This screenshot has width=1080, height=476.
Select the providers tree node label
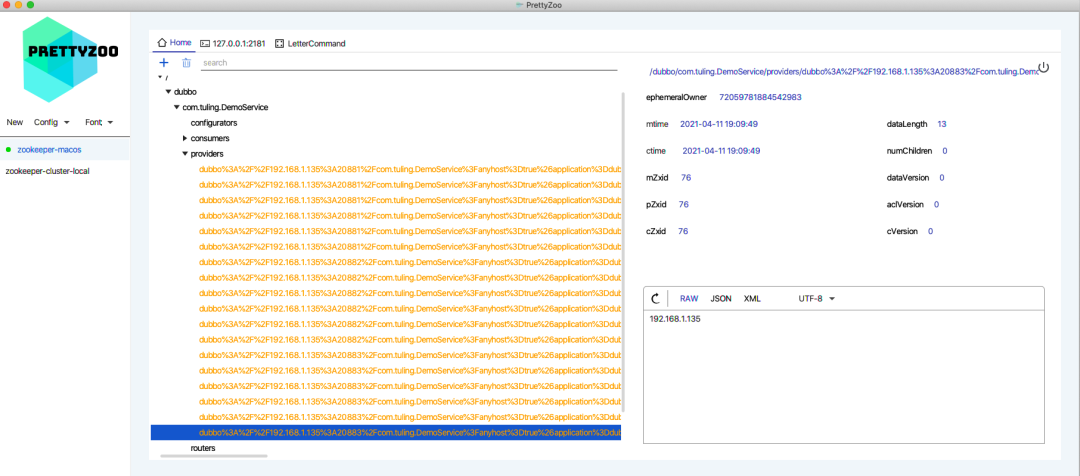tap(207, 154)
